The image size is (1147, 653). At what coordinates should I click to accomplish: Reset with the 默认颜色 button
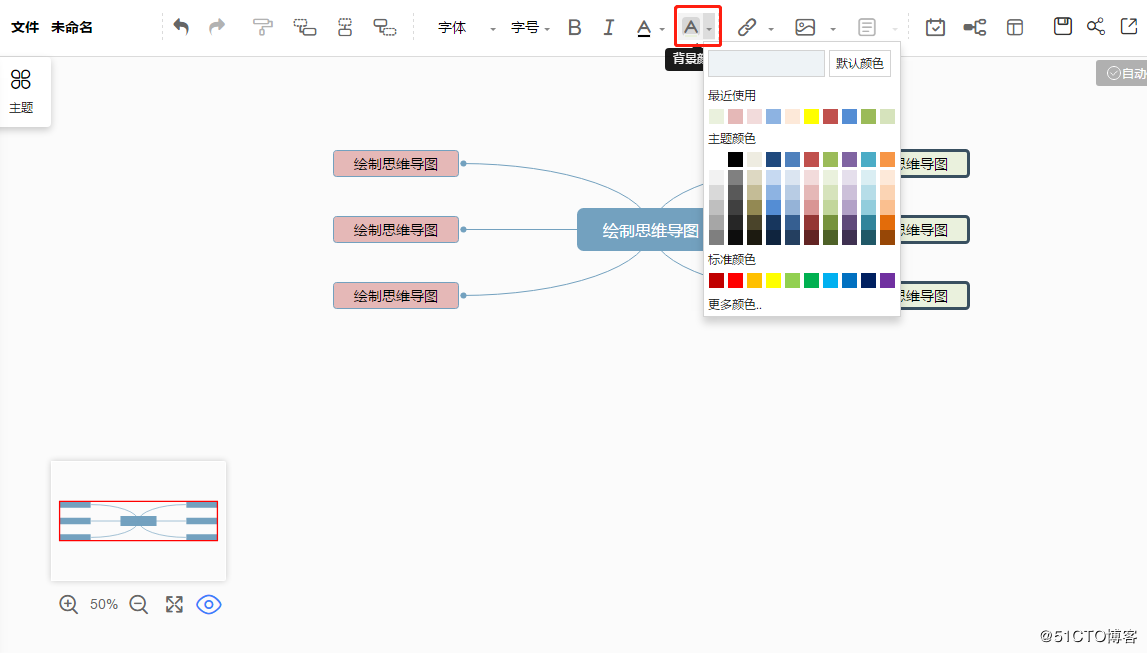tap(860, 64)
